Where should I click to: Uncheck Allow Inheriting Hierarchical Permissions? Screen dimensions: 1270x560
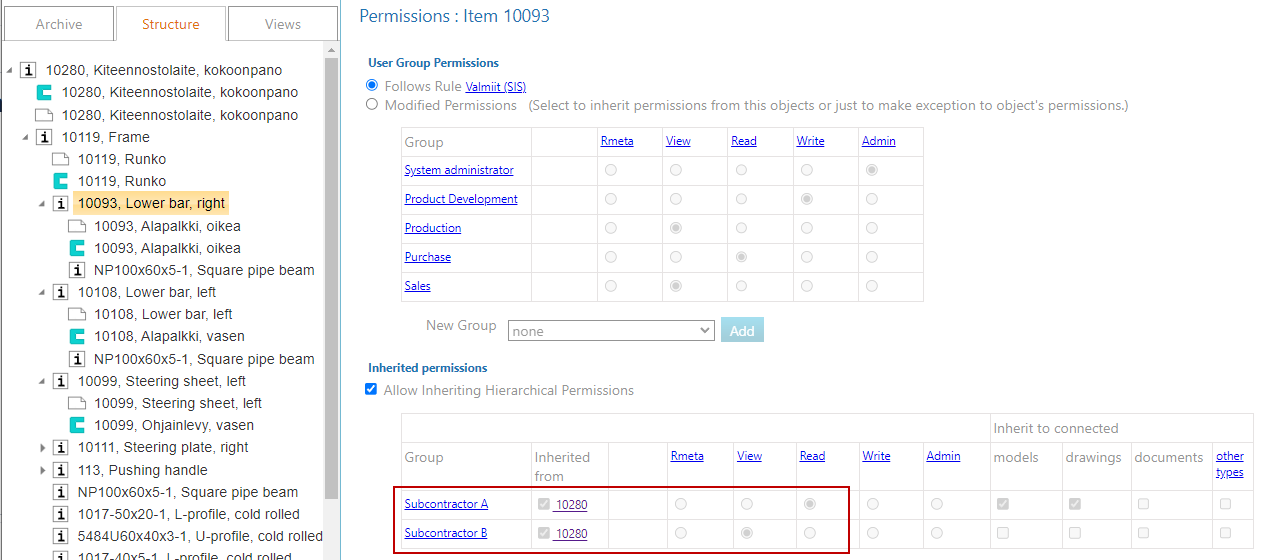tap(372, 390)
